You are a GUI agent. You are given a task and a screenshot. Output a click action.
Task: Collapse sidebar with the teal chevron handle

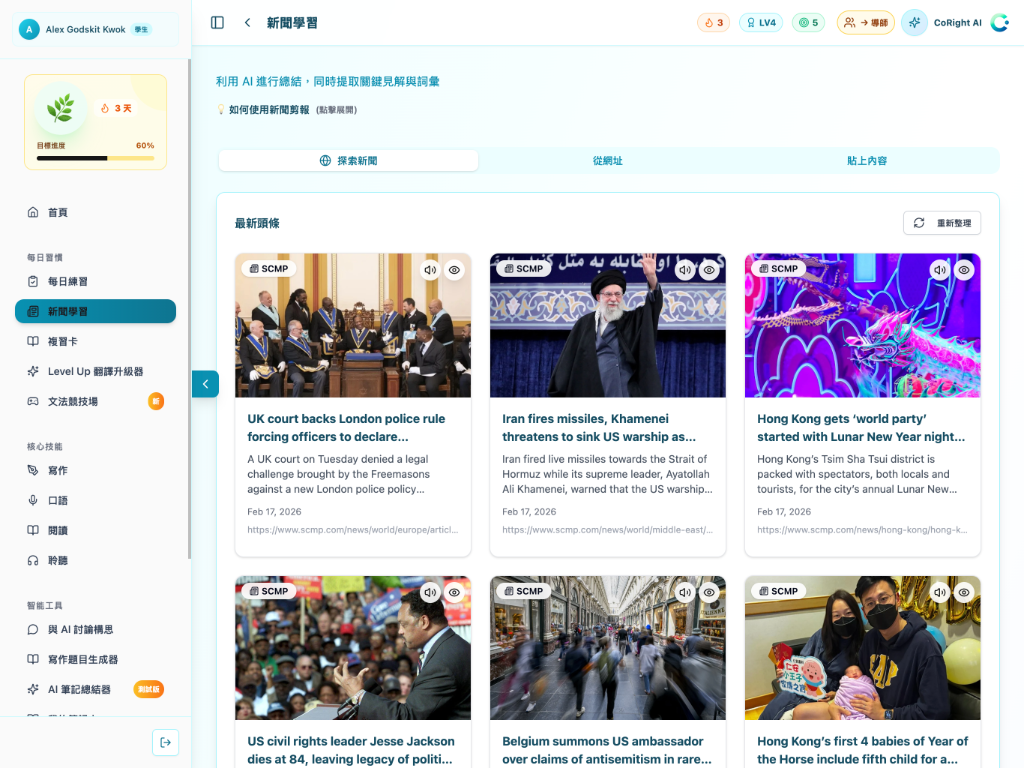pos(205,384)
